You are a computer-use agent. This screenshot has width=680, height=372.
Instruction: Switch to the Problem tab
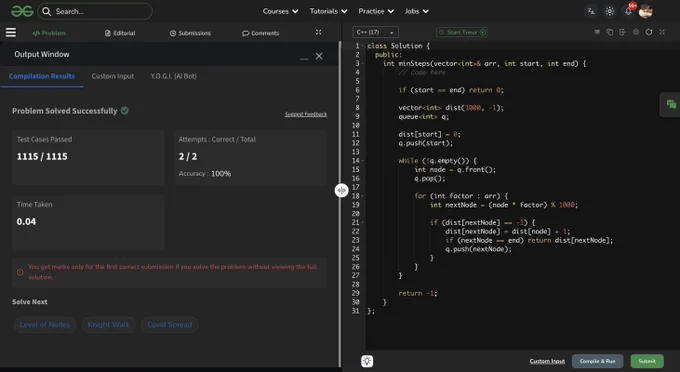point(49,33)
